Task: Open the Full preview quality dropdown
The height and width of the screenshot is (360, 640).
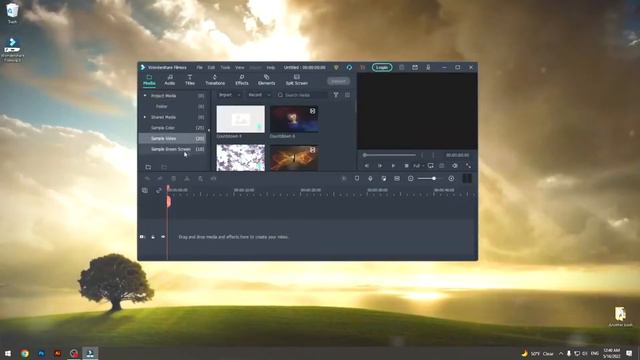Action: pos(418,166)
